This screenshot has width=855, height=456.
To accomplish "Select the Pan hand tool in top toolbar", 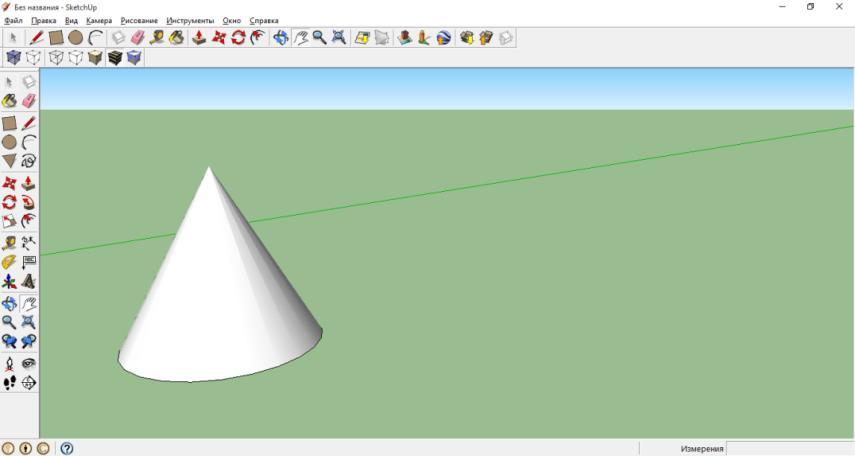I will (300, 38).
